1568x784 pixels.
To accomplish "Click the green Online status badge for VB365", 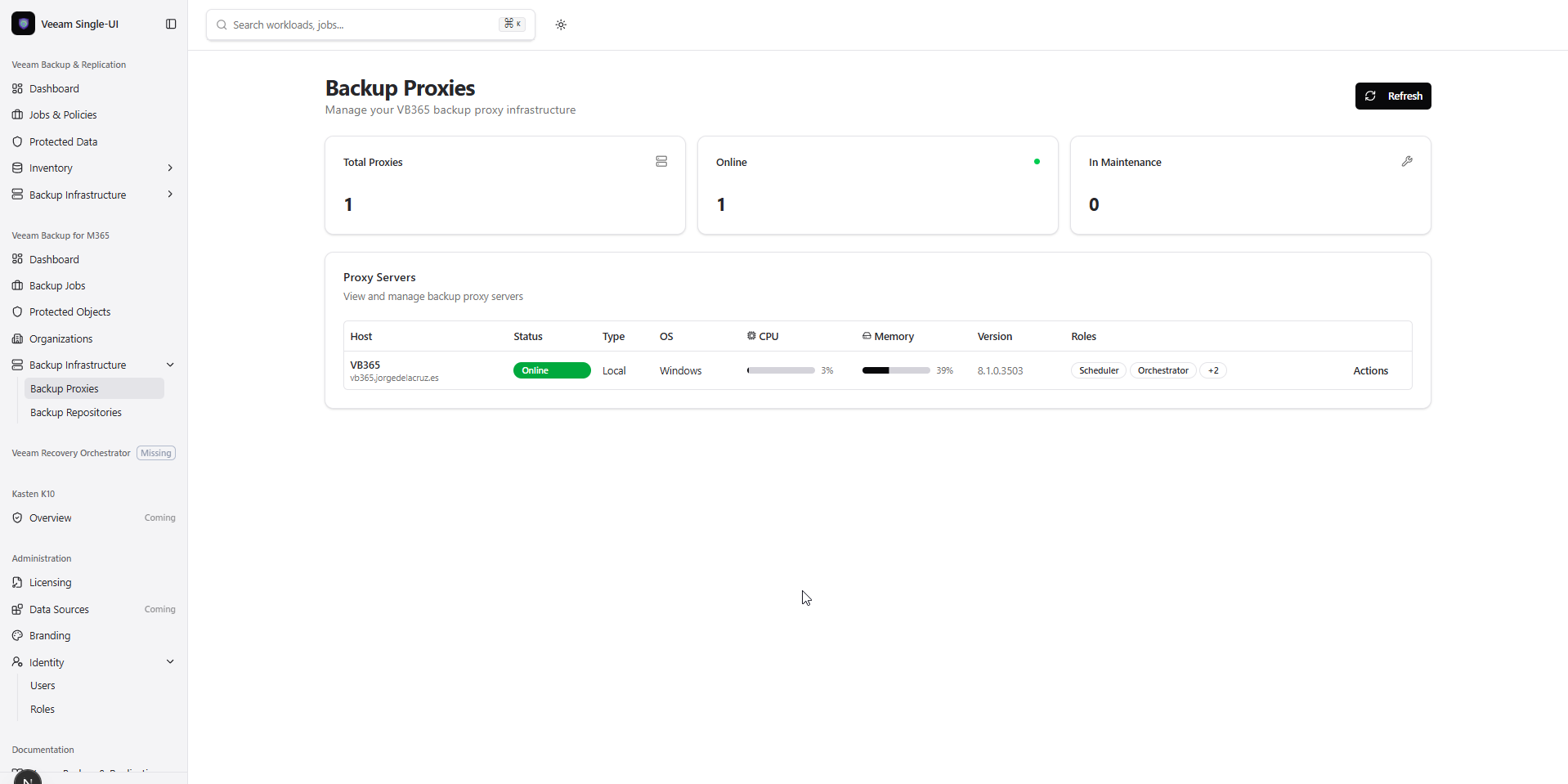I will pyautogui.click(x=551, y=370).
